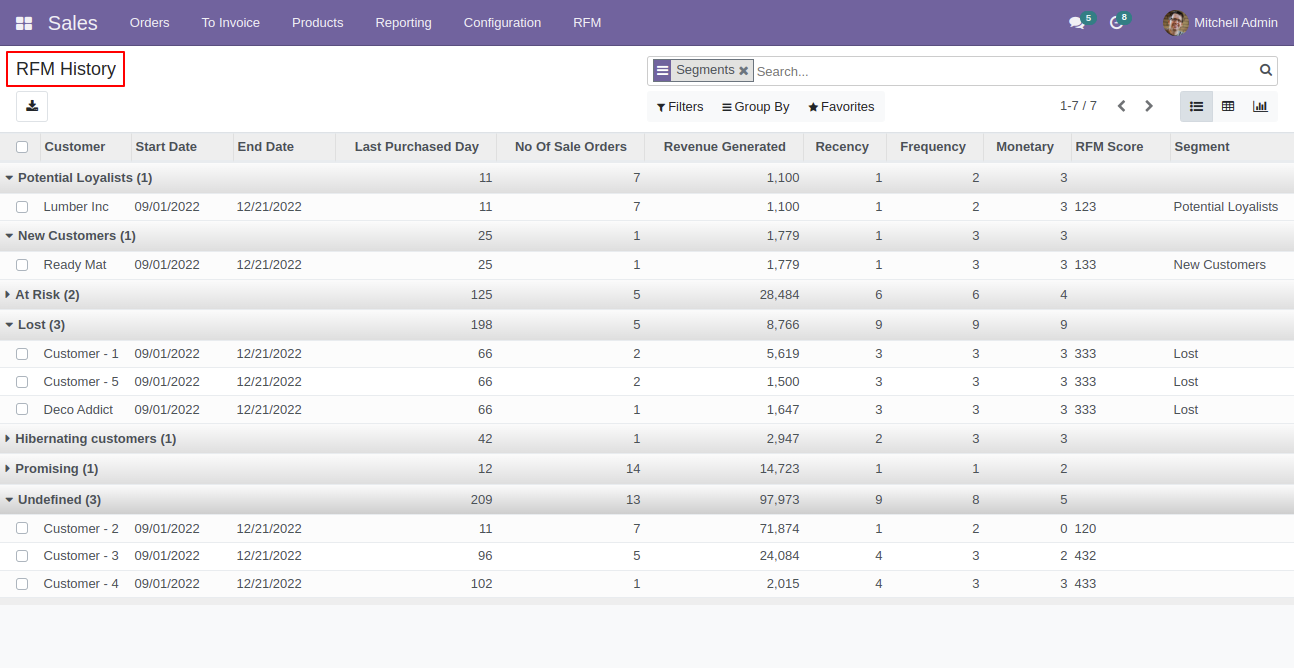The width and height of the screenshot is (1294, 668).
Task: Sort by Start Date column header
Action: [182, 147]
